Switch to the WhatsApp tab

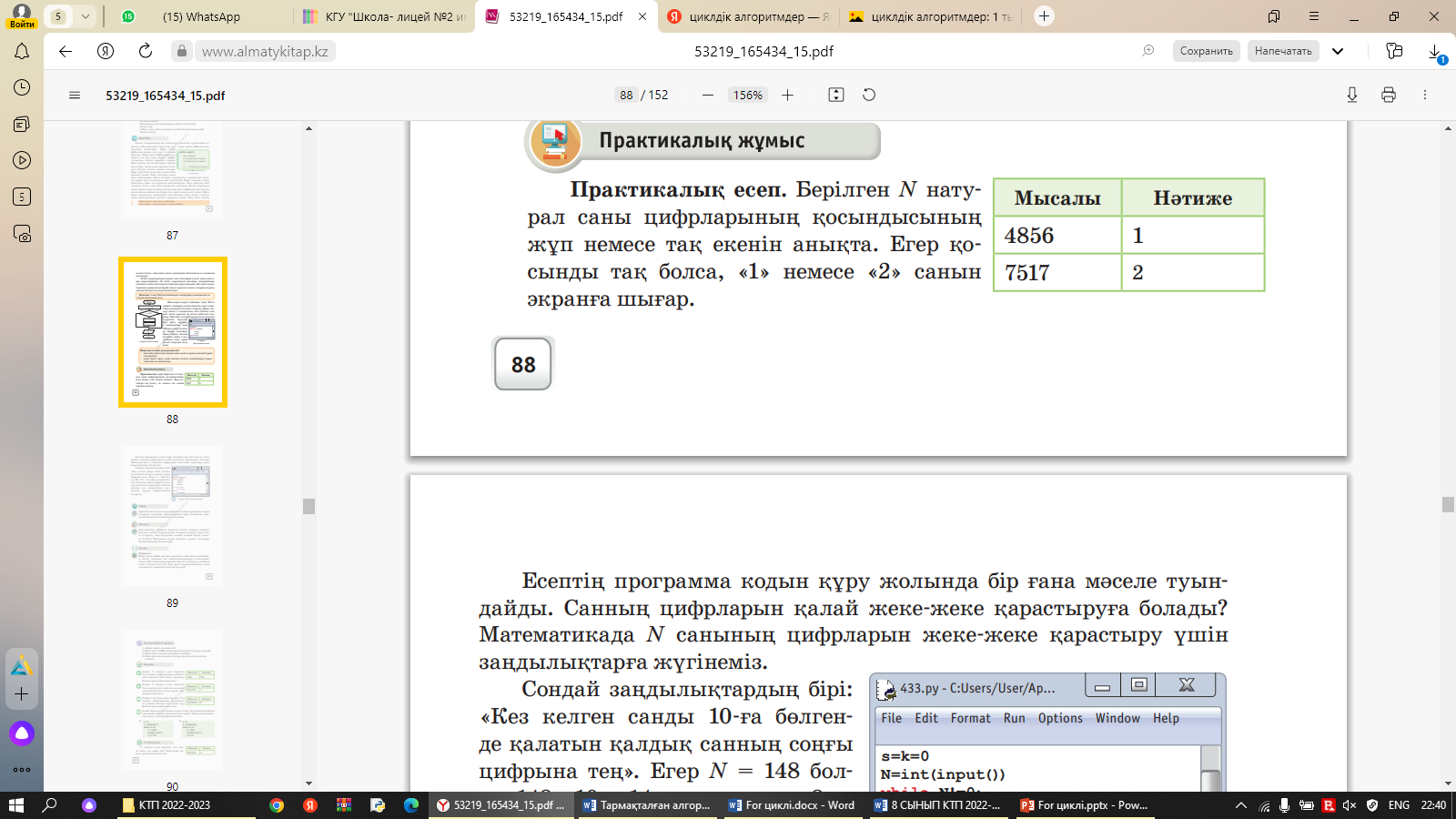click(x=201, y=16)
